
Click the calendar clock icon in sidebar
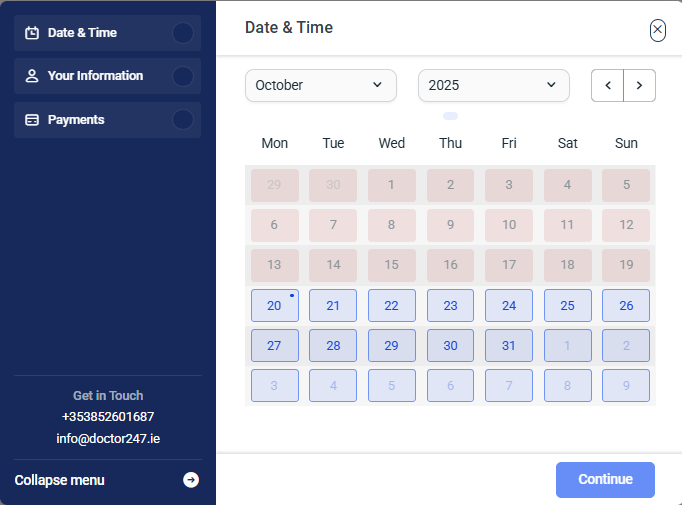pos(32,33)
